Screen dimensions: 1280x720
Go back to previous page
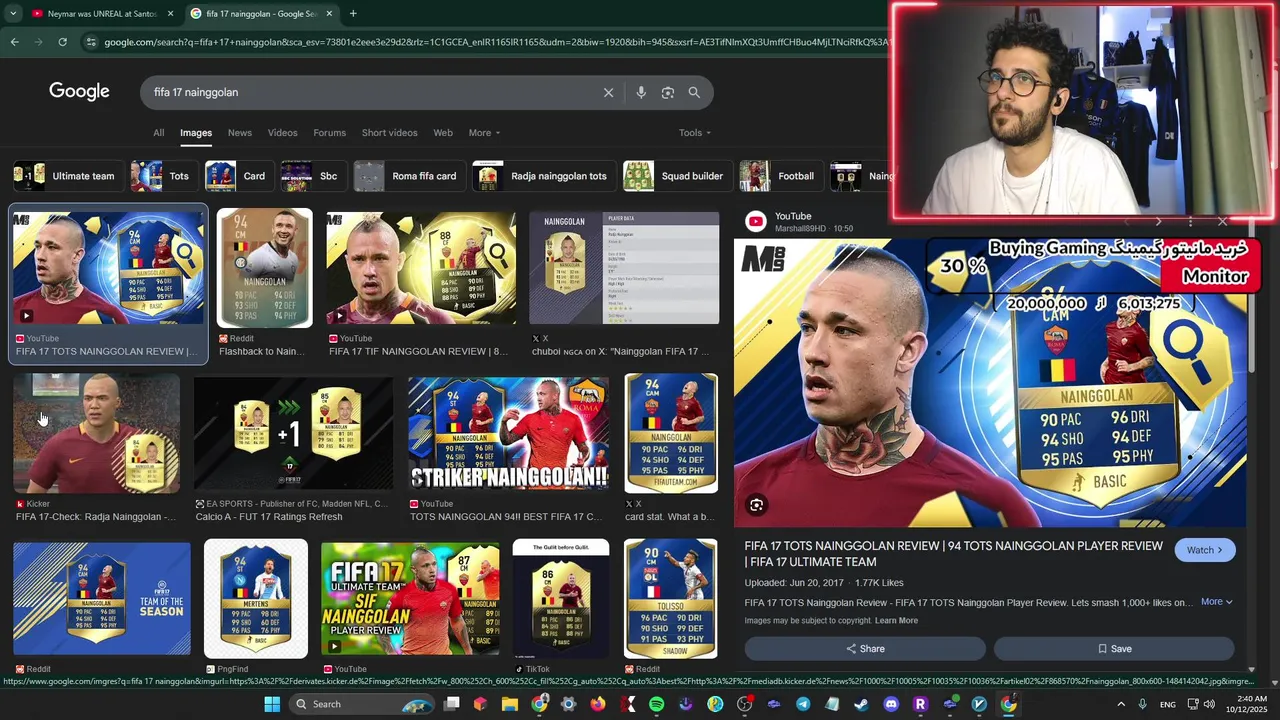14,42
